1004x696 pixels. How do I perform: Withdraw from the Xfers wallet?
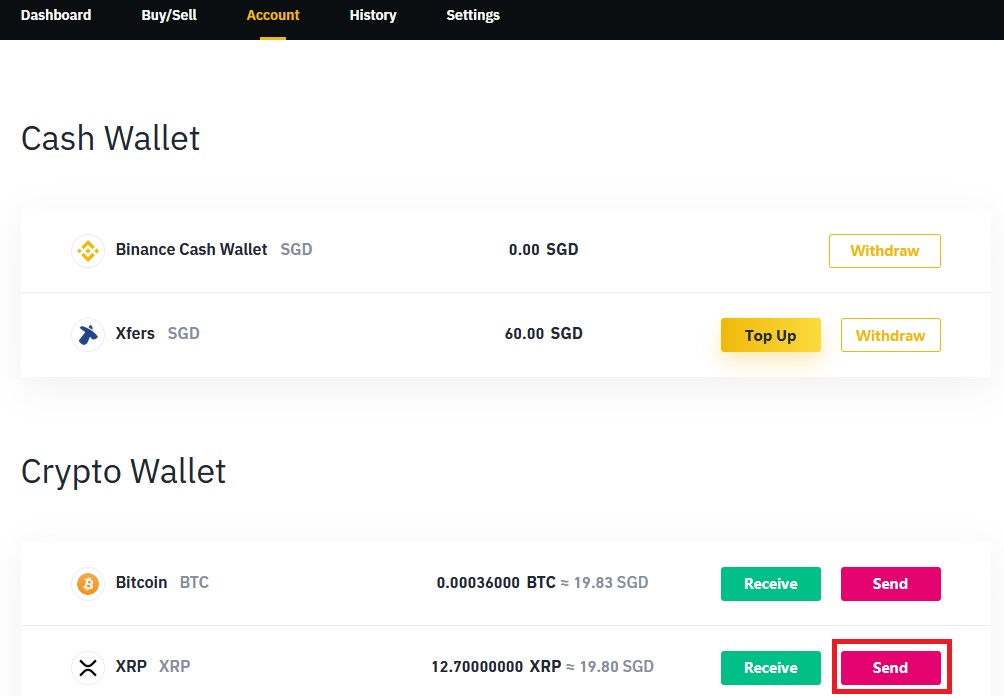point(890,335)
